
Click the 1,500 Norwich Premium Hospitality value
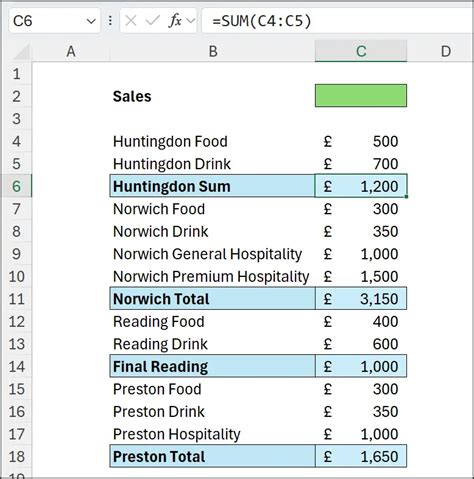point(361,276)
